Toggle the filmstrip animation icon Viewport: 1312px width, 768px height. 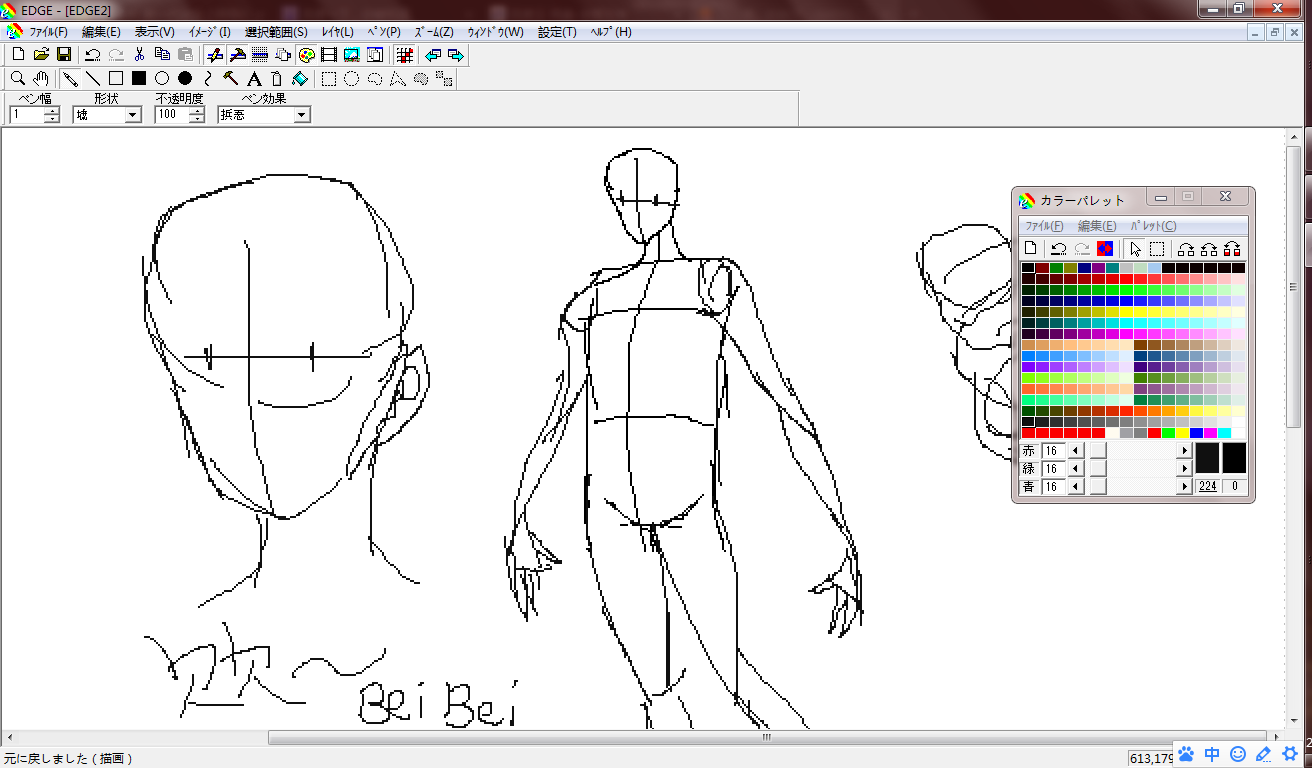(x=329, y=54)
